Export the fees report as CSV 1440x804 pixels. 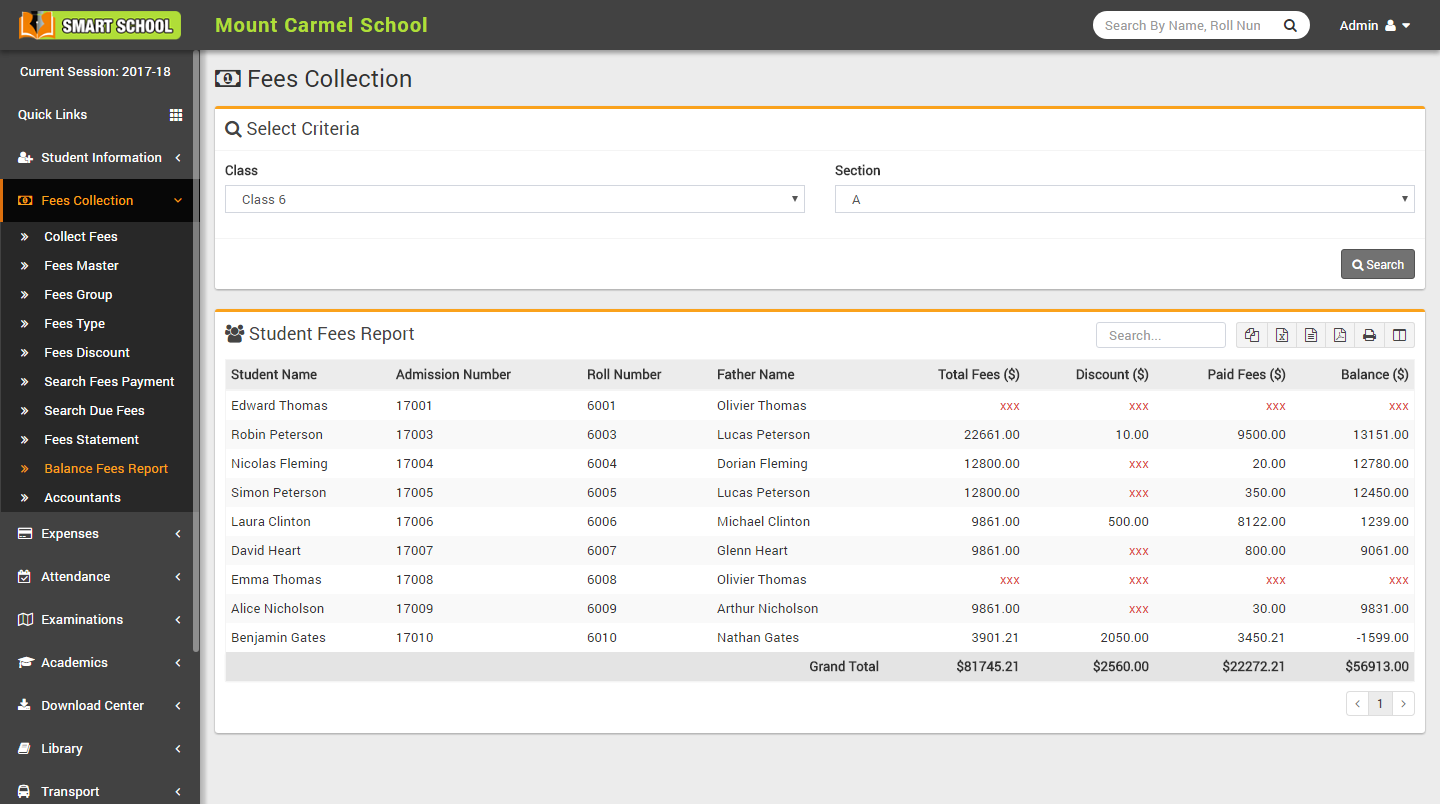pos(1311,335)
